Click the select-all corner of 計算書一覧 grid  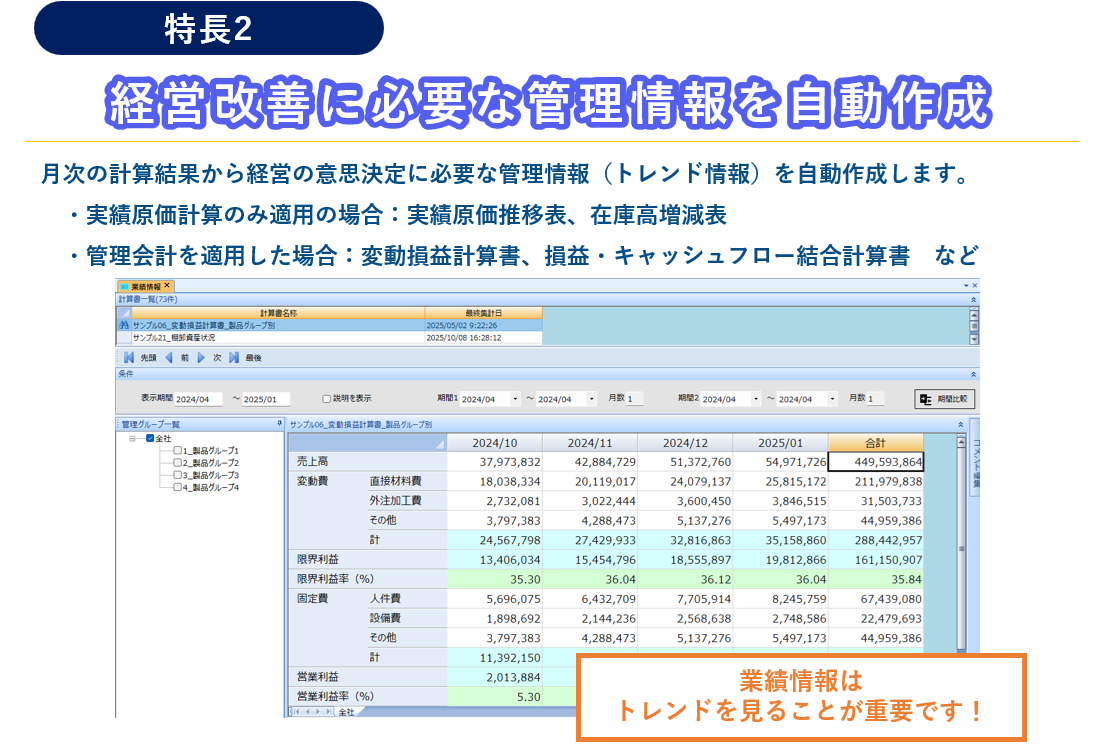(124, 313)
